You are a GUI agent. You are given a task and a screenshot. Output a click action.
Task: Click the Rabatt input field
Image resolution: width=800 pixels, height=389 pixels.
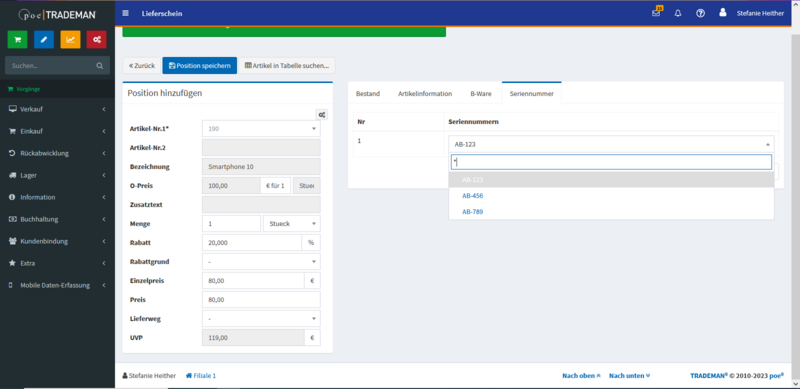point(252,243)
